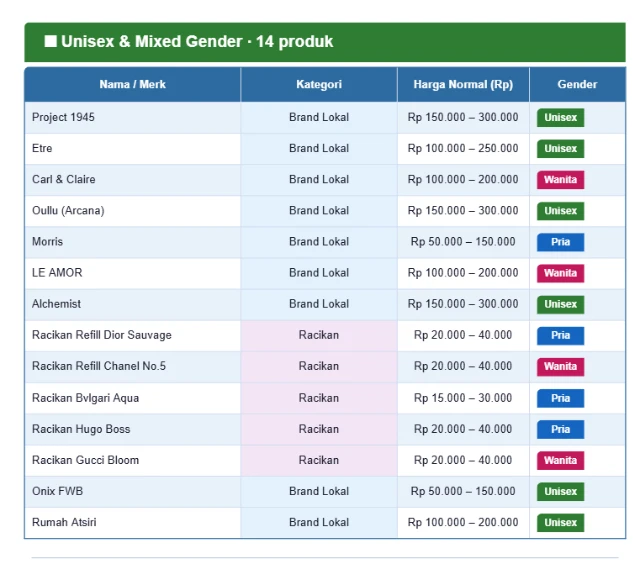Click the Wanita badge for Chanel No.5 refill
The image size is (640, 564).
tap(560, 366)
